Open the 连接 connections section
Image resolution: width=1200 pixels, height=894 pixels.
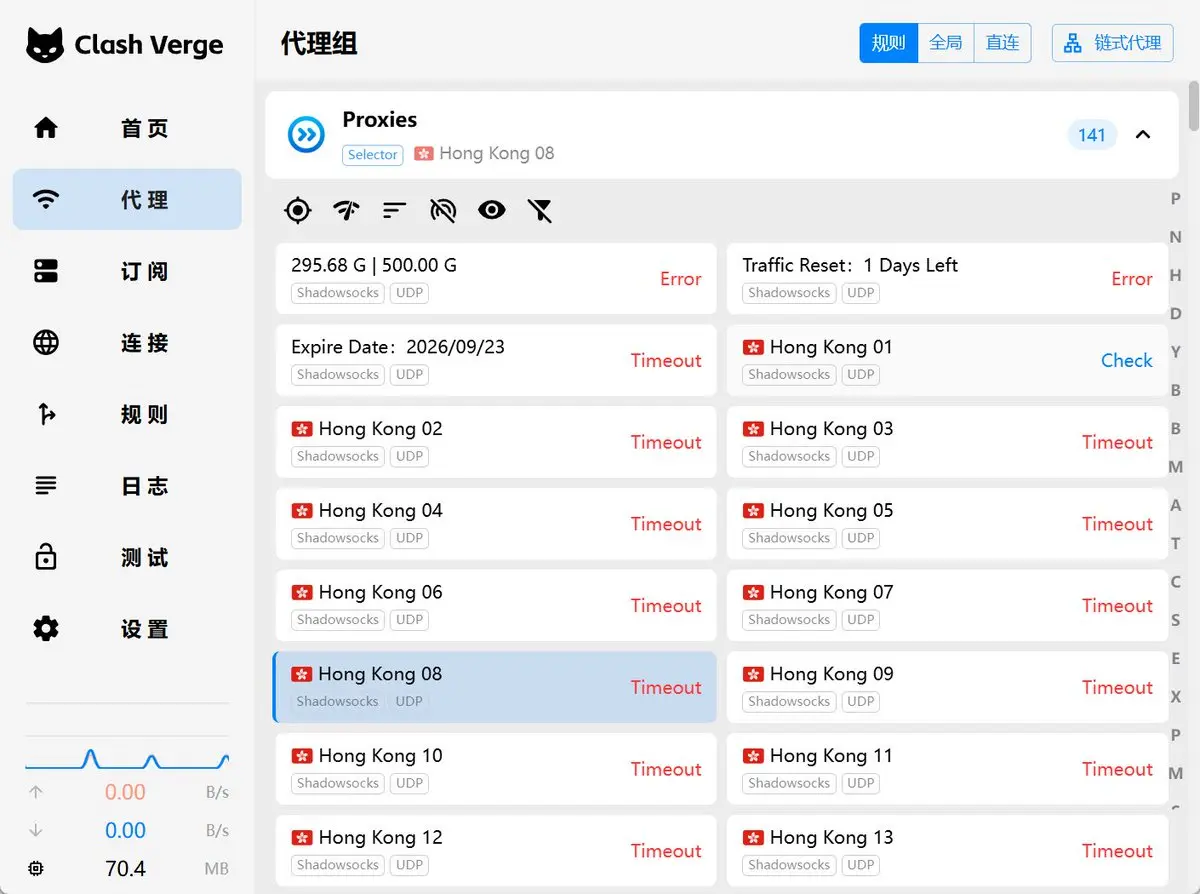(127, 343)
